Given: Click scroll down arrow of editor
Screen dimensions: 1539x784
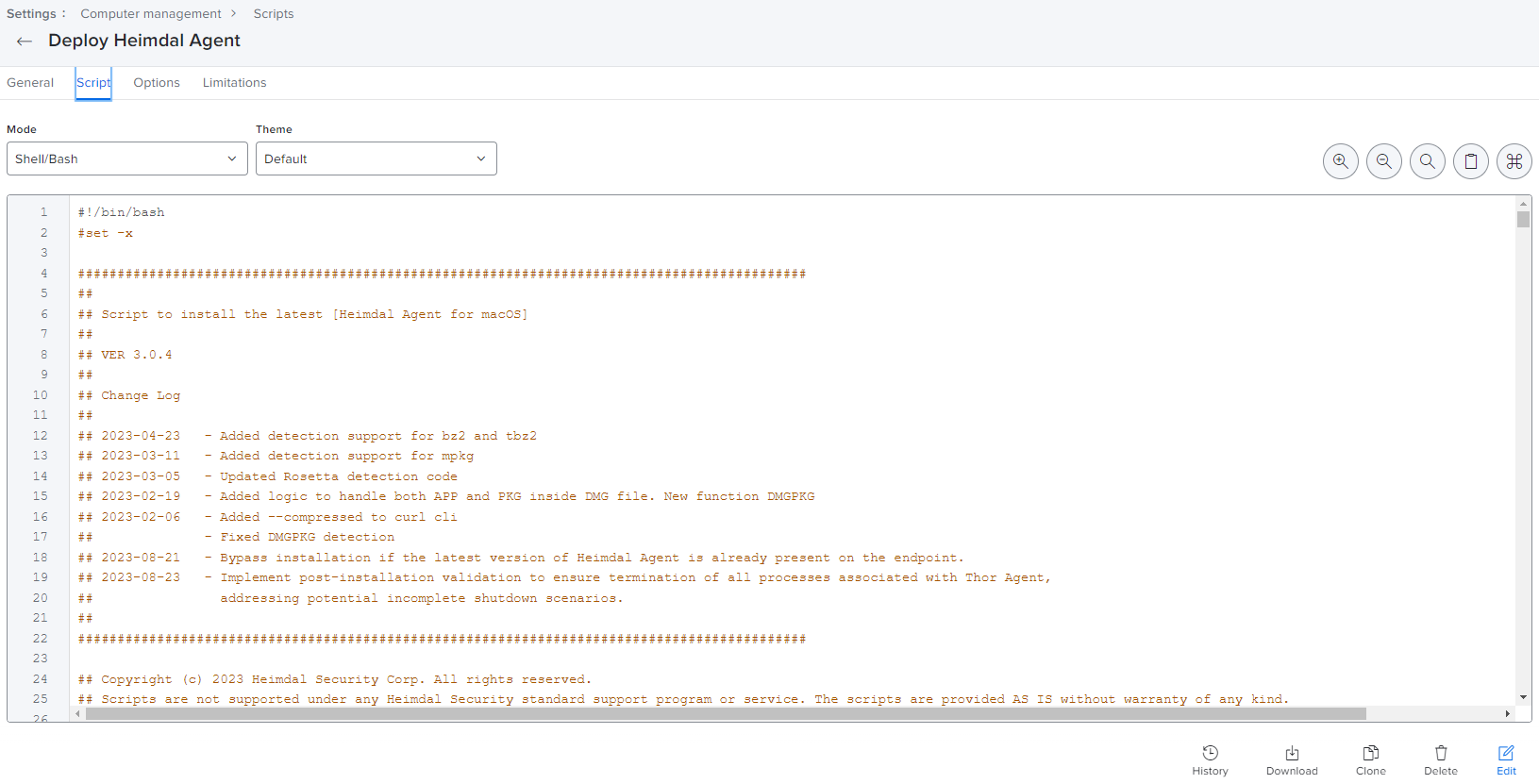Looking at the screenshot, I should [1523, 697].
